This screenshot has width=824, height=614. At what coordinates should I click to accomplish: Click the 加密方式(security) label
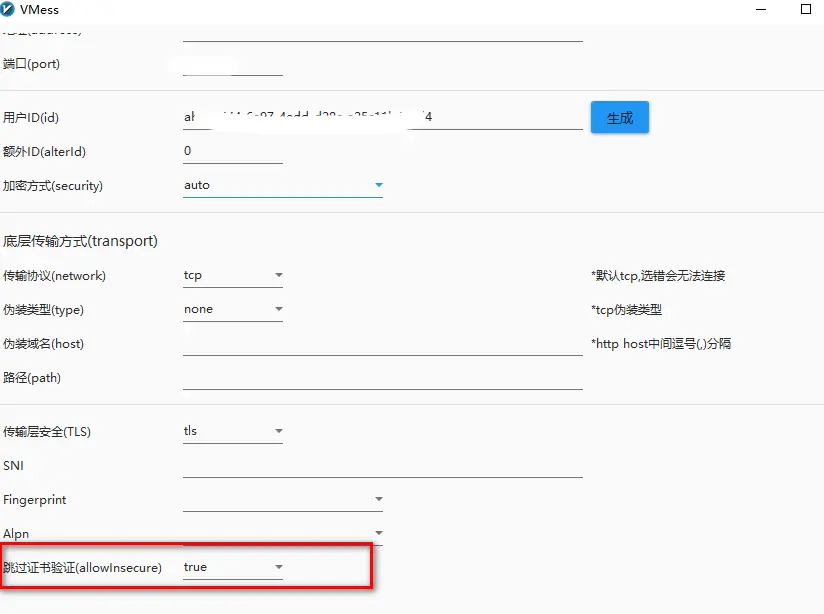53,186
